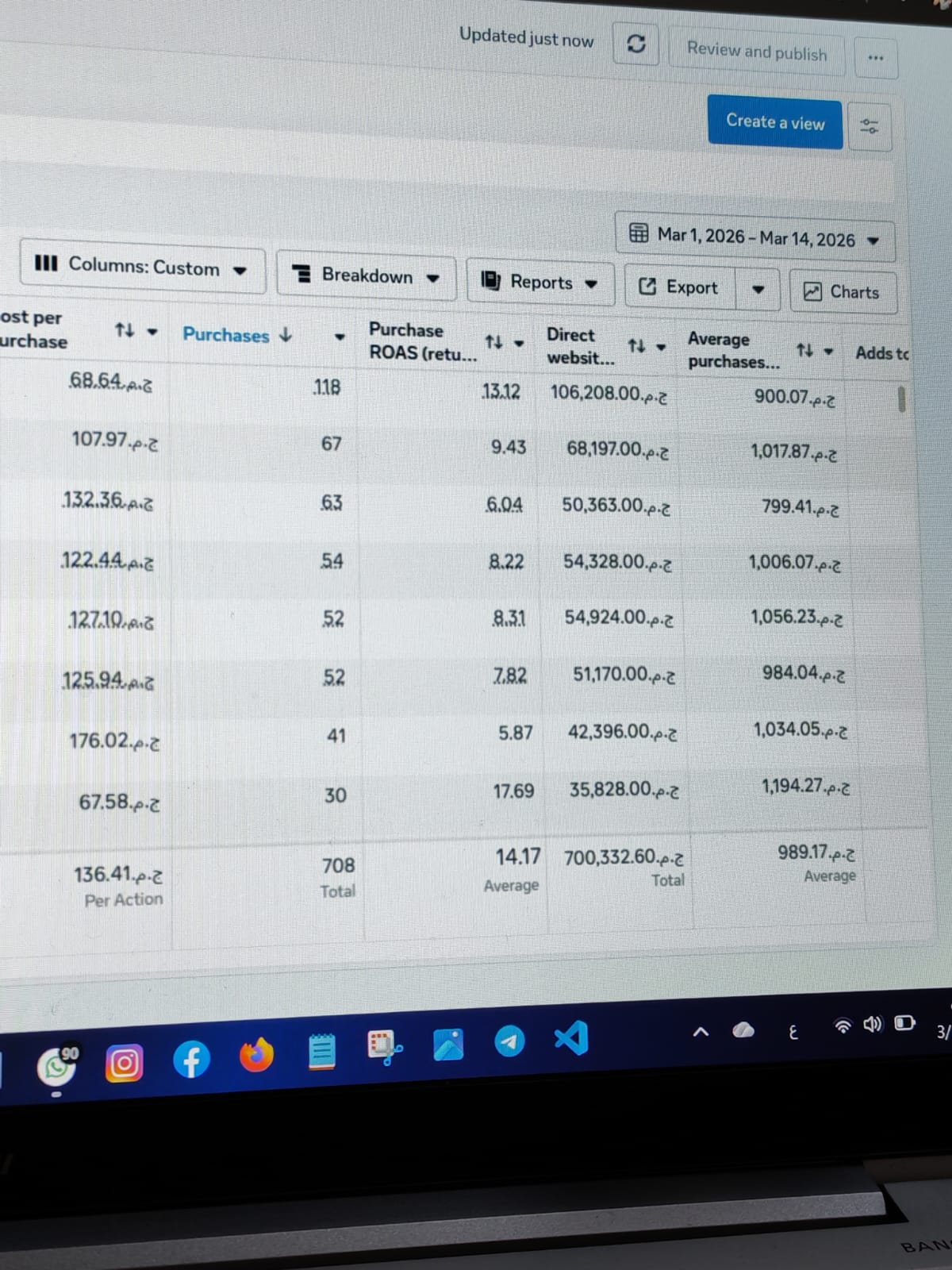Click Review and publish button

tap(757, 52)
